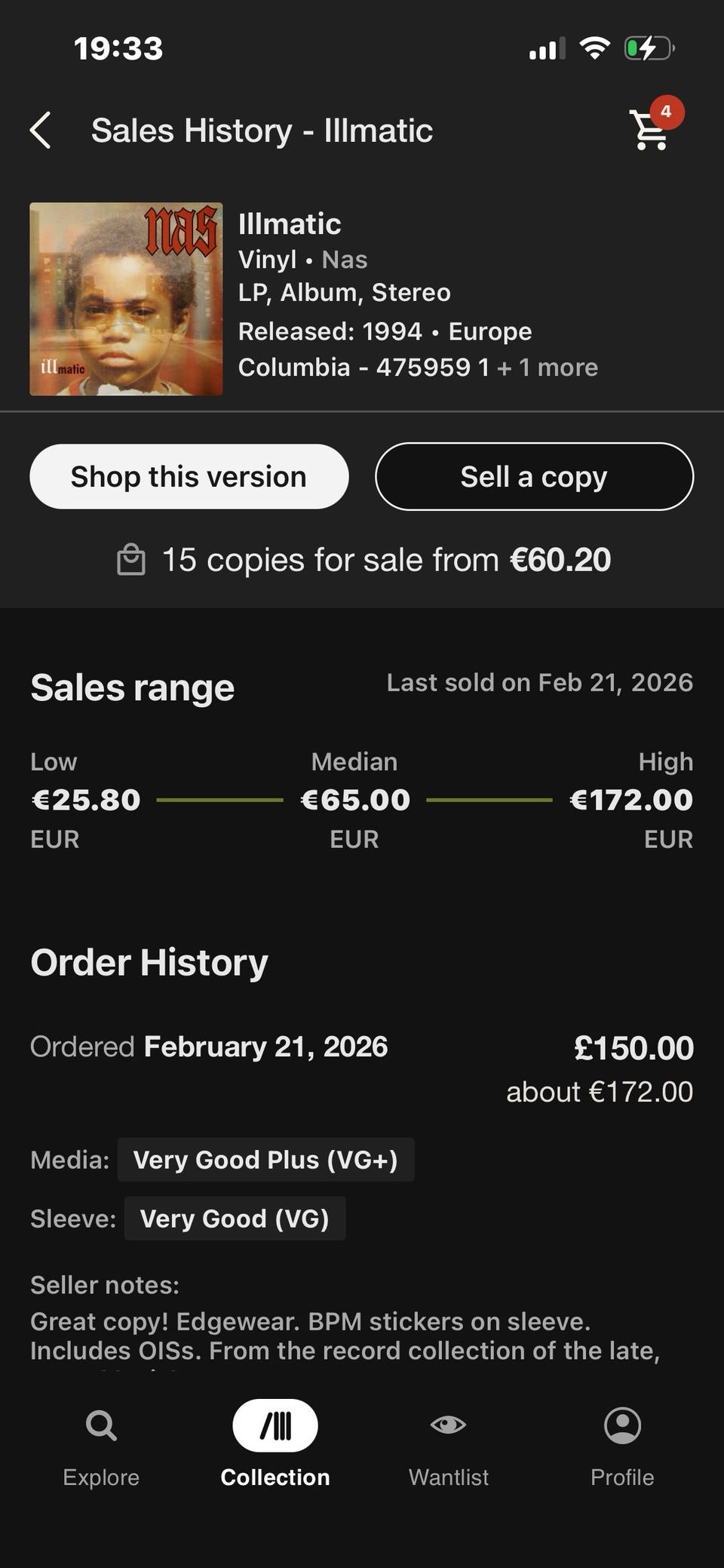This screenshot has height=1568, width=724.
Task: Tap the Wi-Fi status icon
Action: click(x=594, y=49)
